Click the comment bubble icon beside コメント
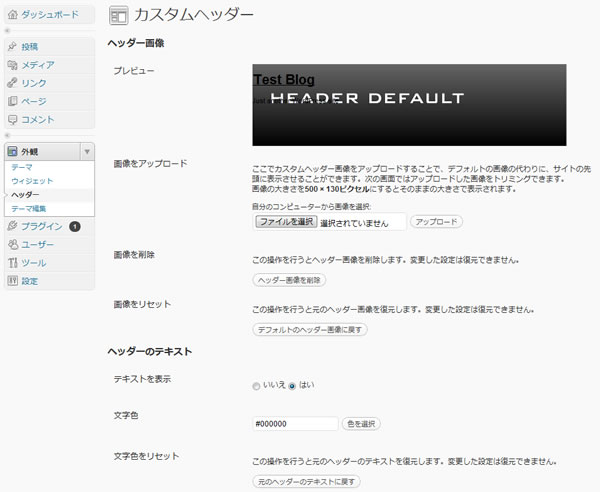 point(12,120)
